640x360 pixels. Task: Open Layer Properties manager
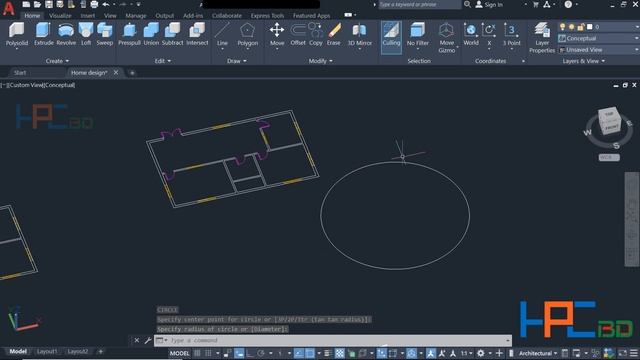(542, 38)
